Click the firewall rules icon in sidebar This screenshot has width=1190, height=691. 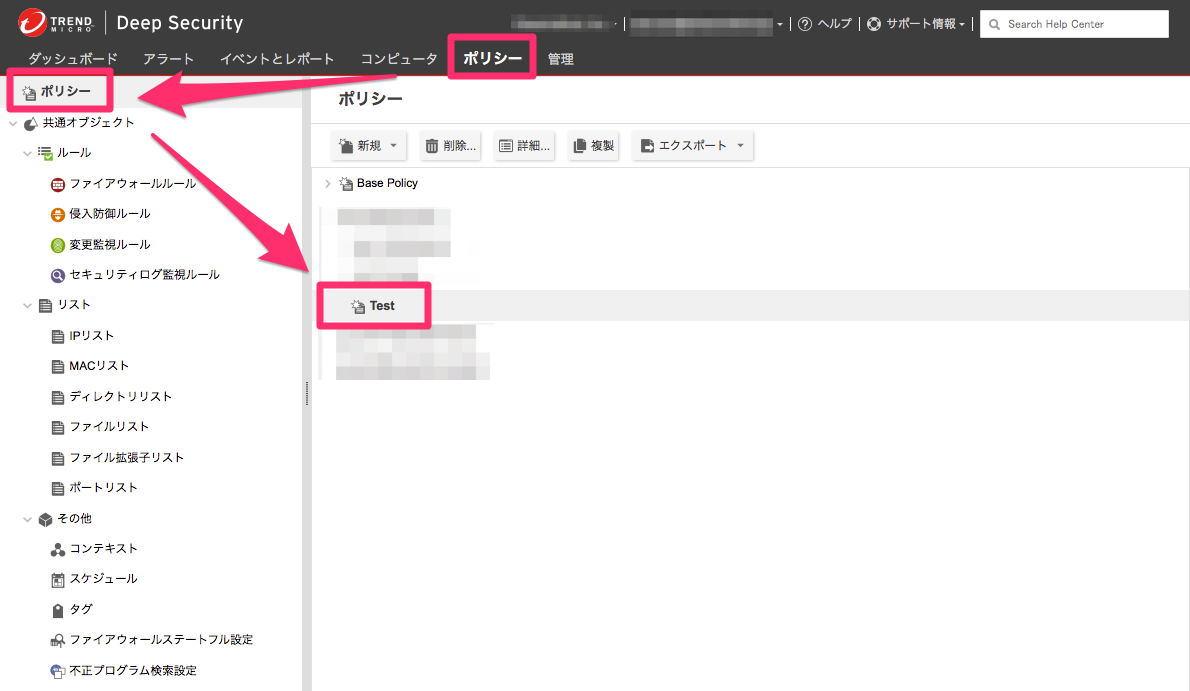pos(58,184)
